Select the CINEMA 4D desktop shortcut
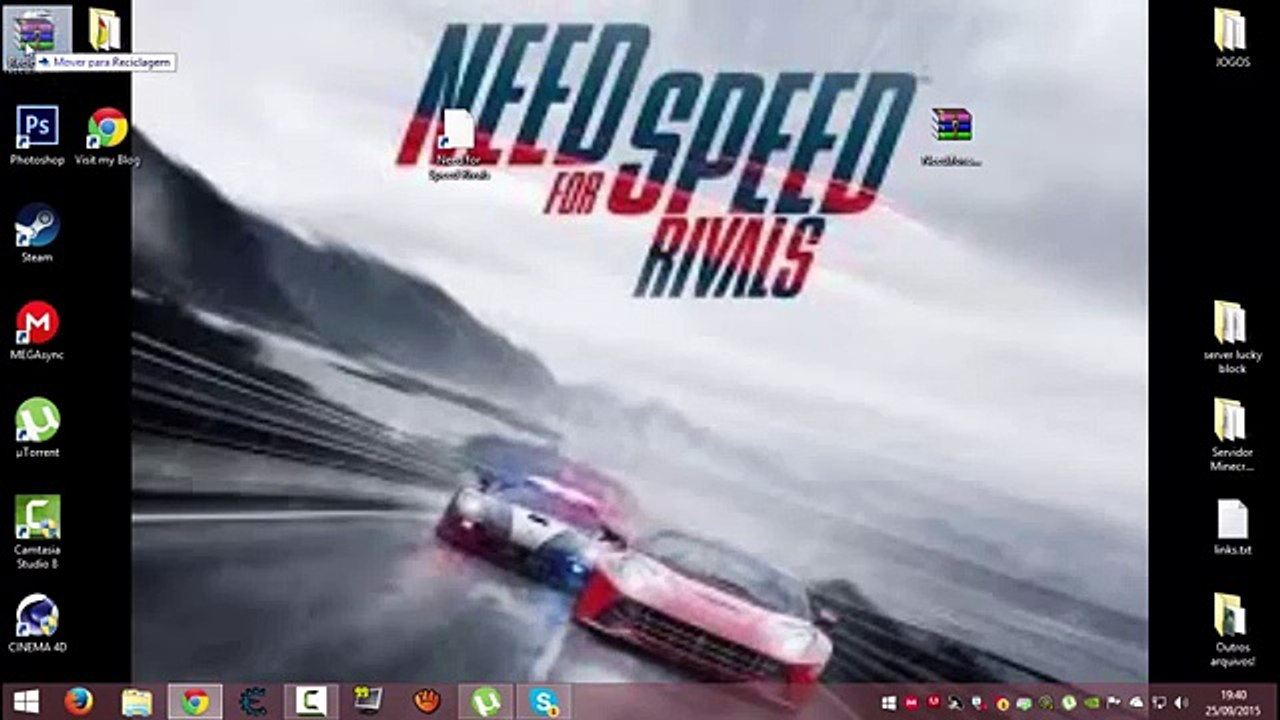The image size is (1280, 720). coord(37,624)
